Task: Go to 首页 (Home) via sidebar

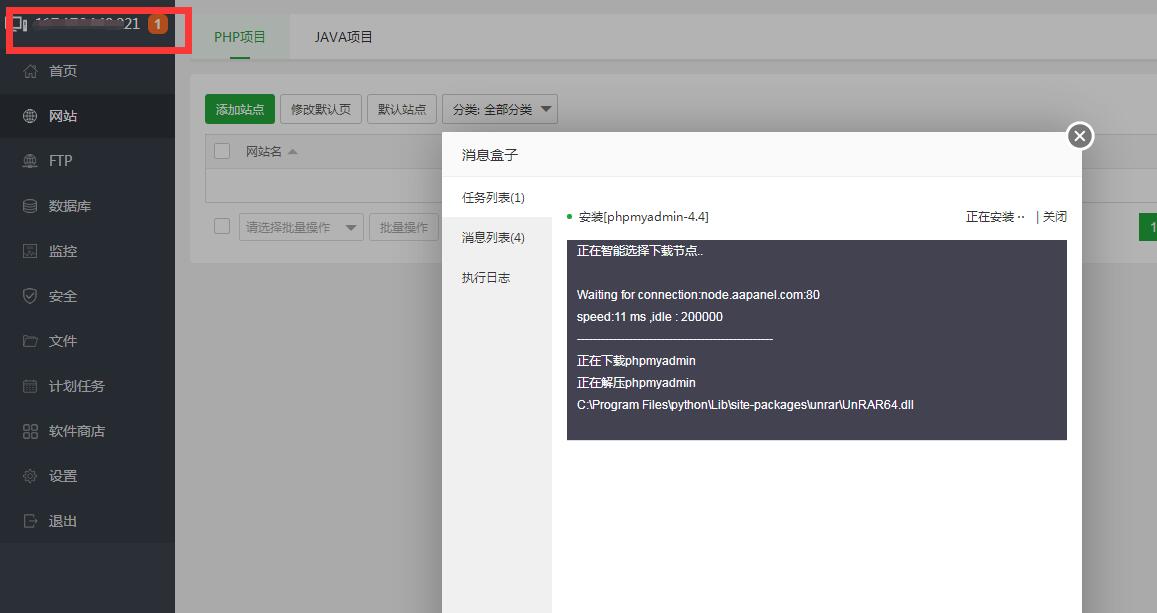Action: 62,70
